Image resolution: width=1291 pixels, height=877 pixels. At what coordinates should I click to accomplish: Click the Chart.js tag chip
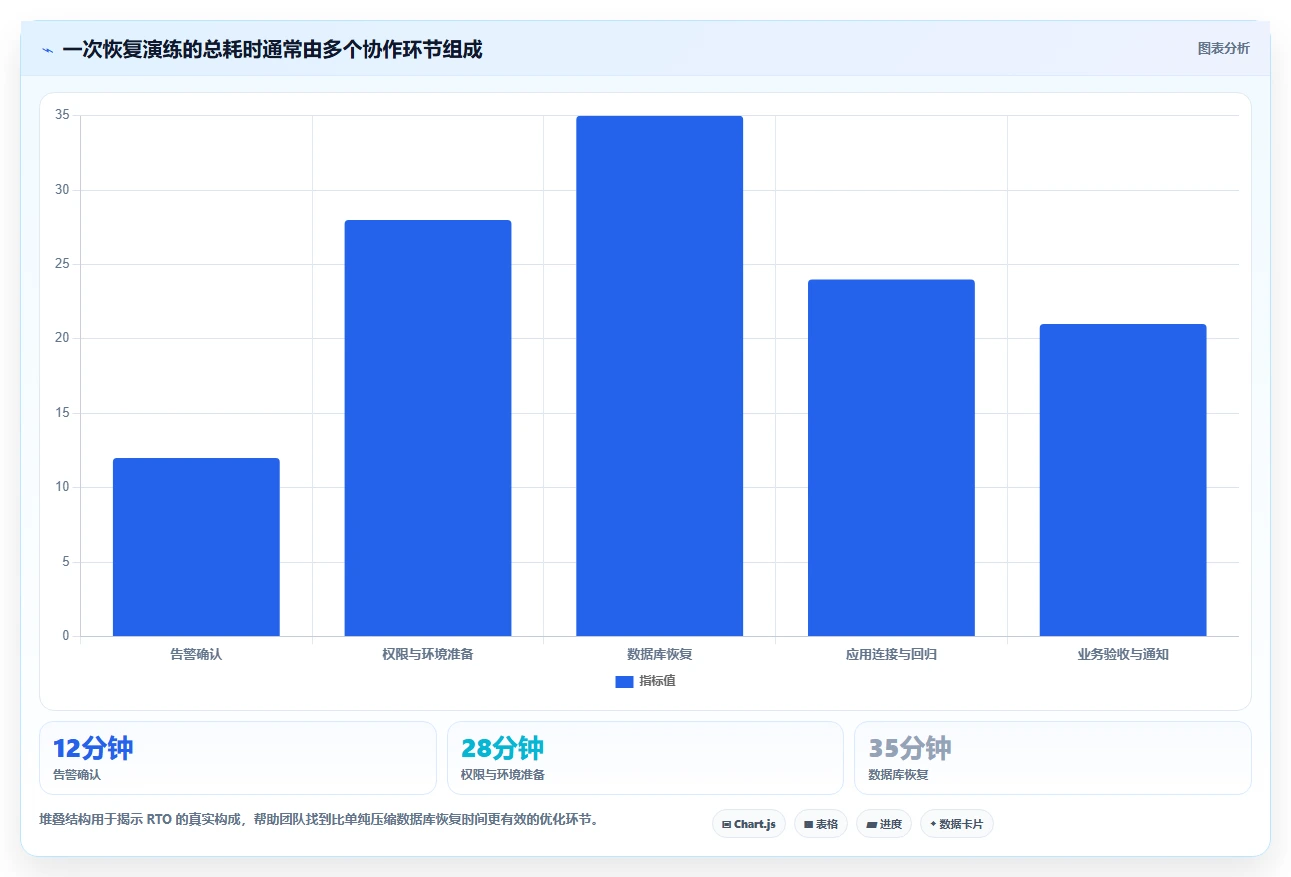[749, 824]
